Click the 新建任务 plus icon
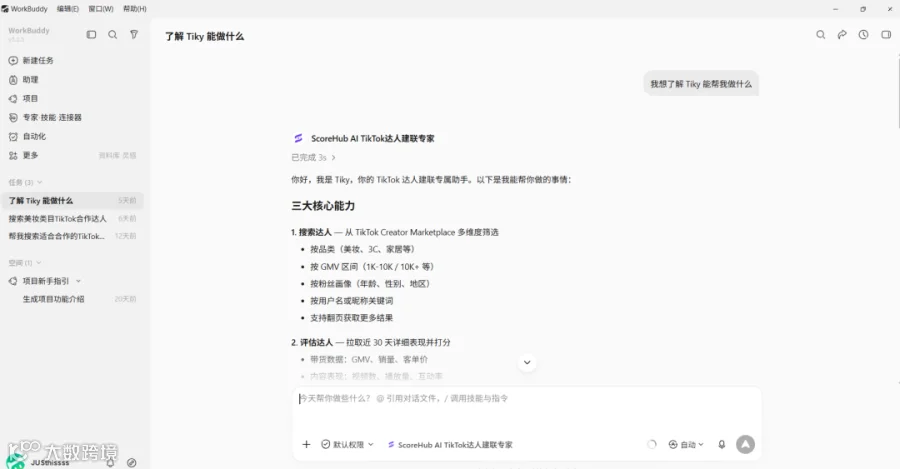 point(13,60)
